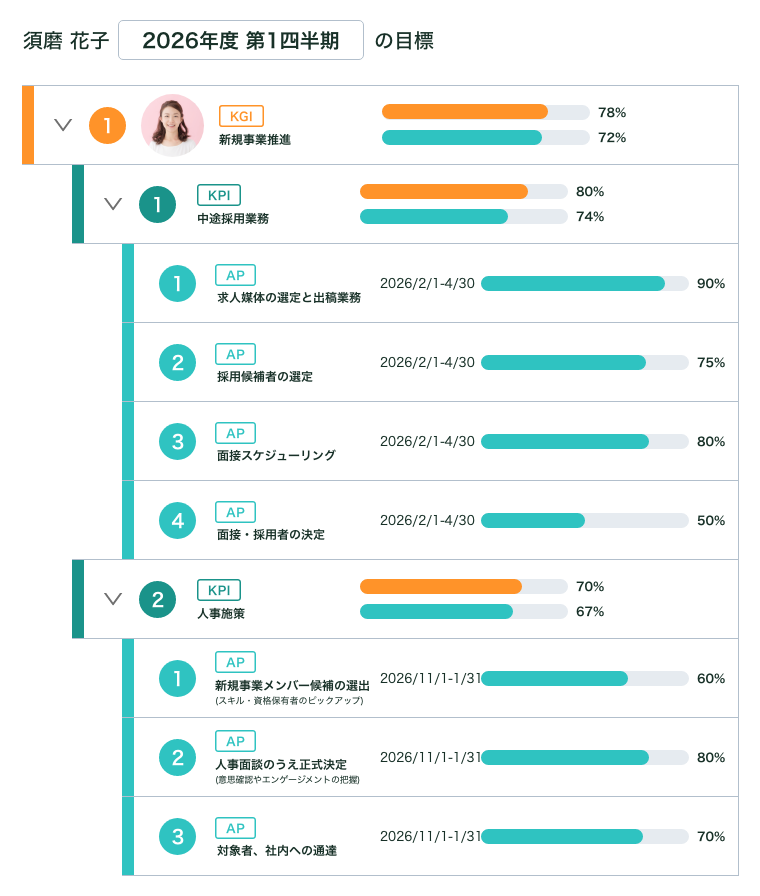
Task: Click the KPI tag above 中途採用業務
Action: point(219,195)
